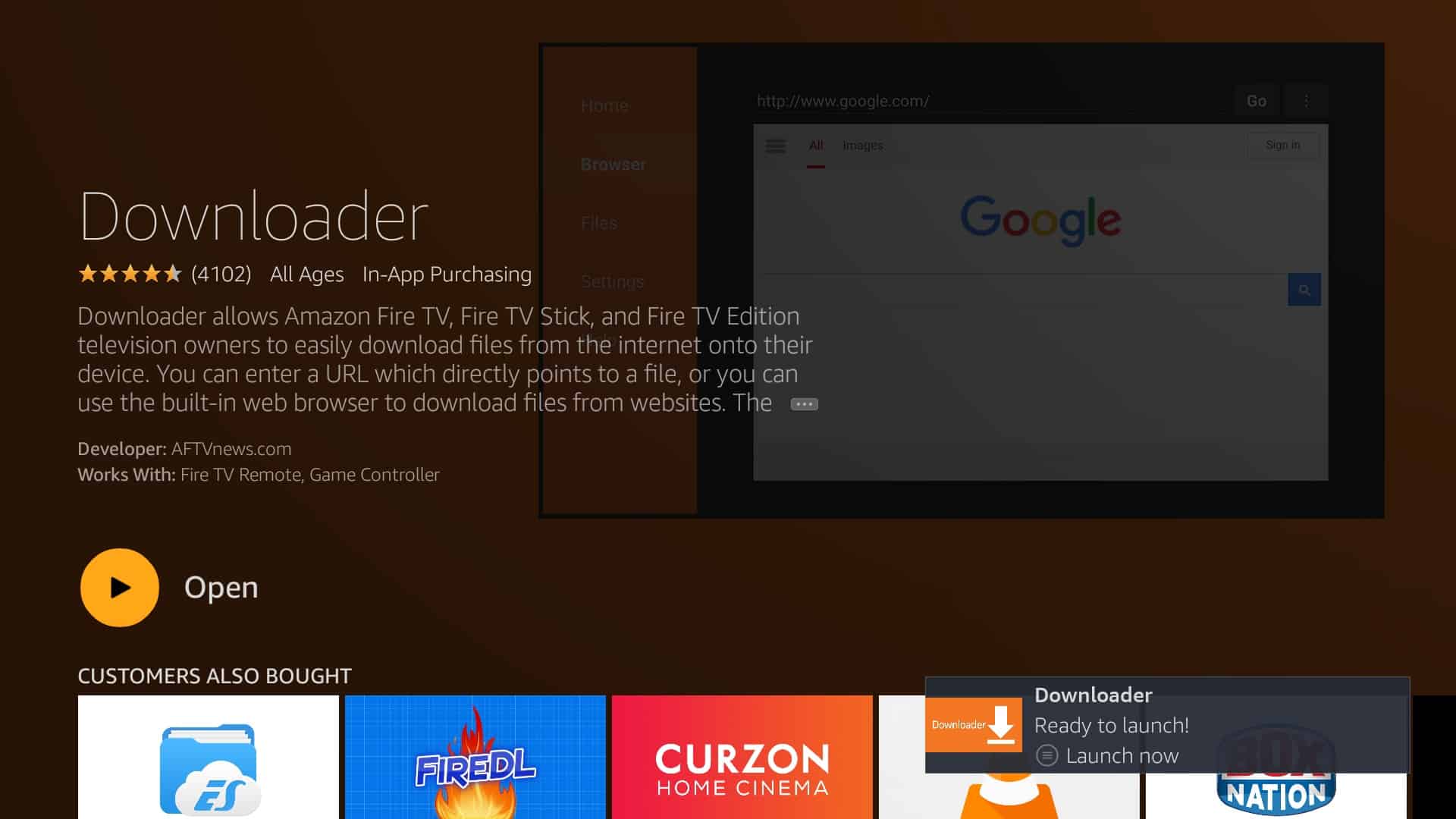Click the play/open button for Downloader

point(118,587)
